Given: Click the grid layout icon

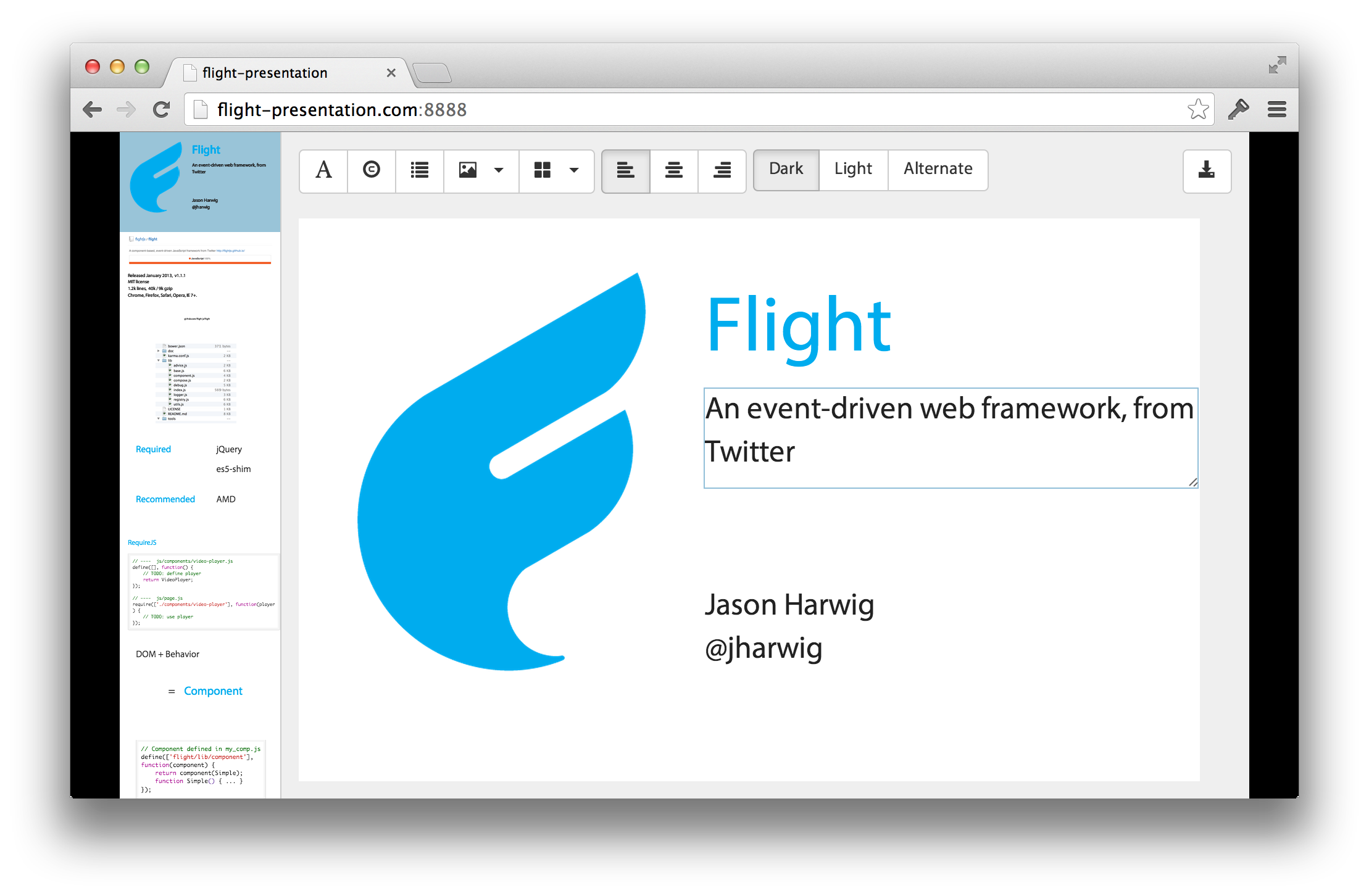Looking at the screenshot, I should pyautogui.click(x=543, y=170).
